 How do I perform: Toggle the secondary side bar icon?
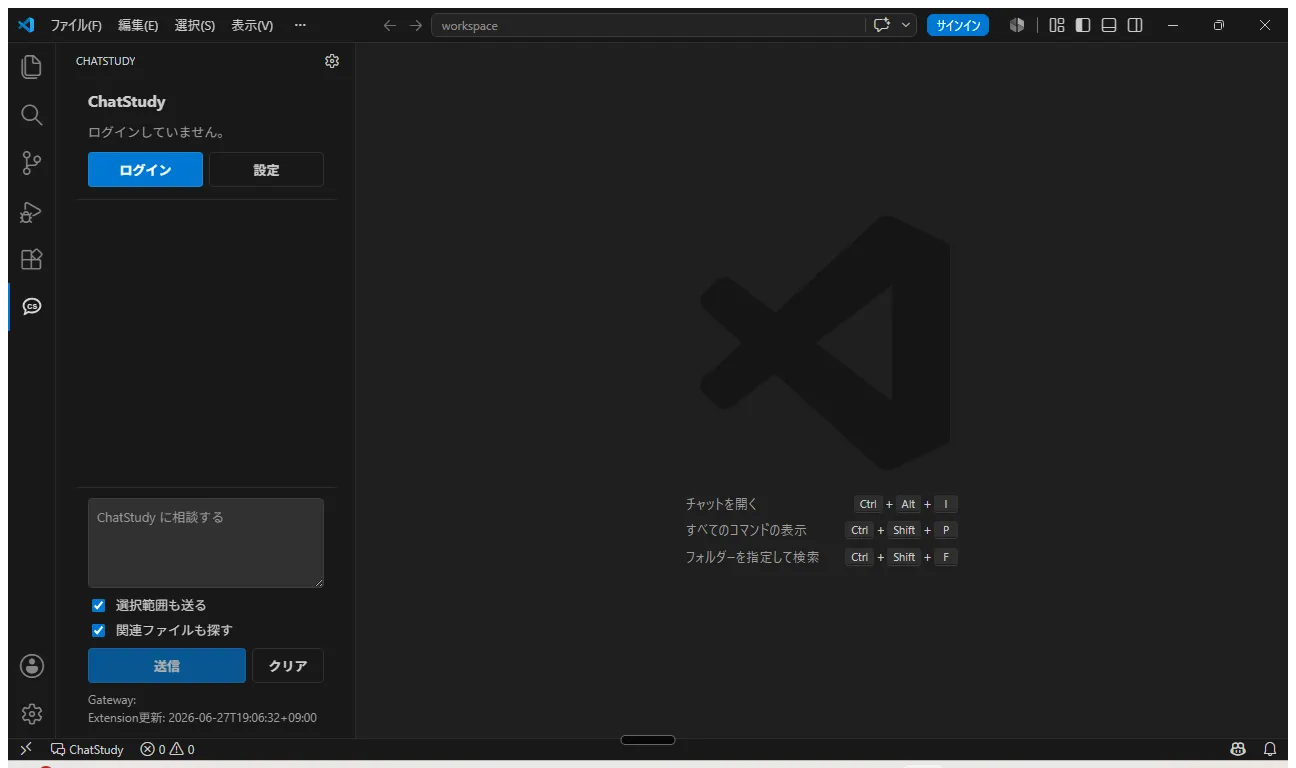pyautogui.click(x=1135, y=26)
